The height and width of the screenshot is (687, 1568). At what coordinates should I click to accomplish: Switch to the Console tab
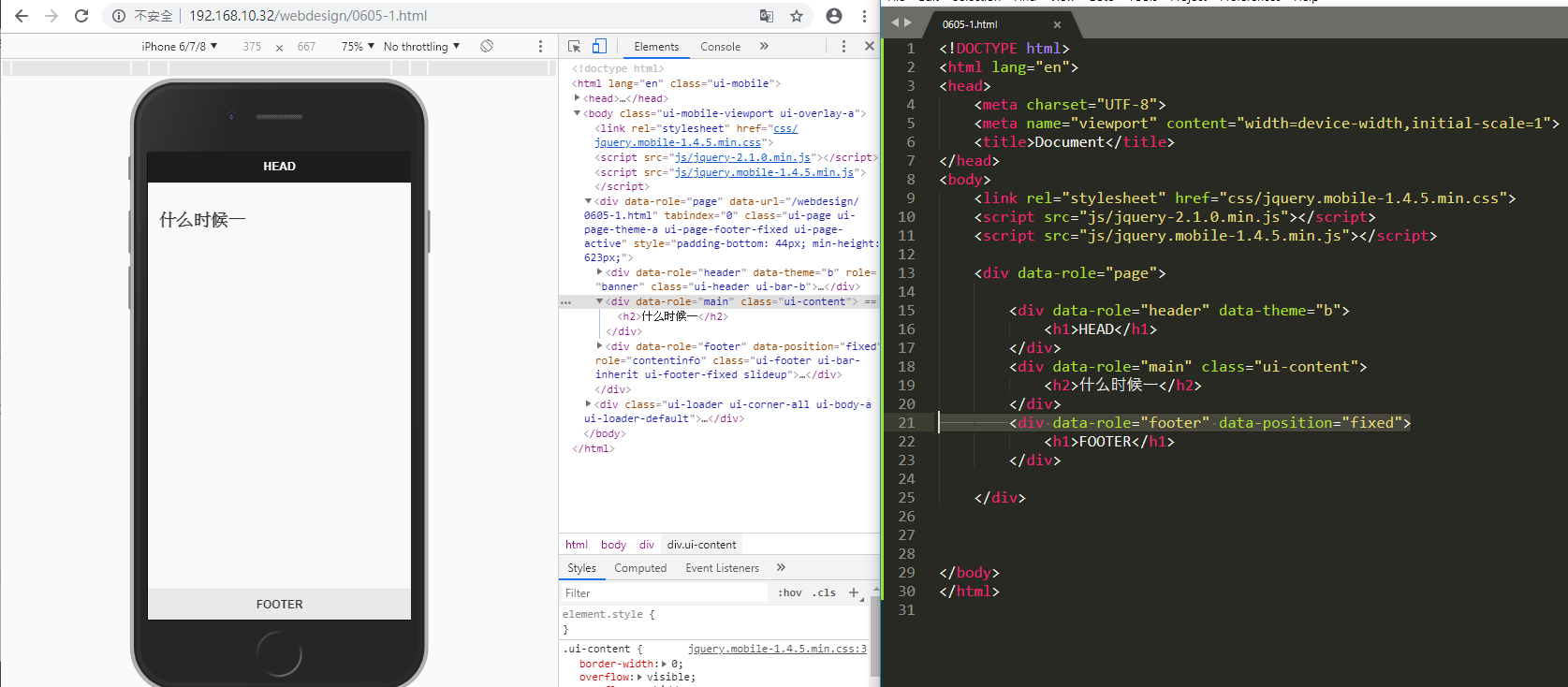tap(720, 46)
